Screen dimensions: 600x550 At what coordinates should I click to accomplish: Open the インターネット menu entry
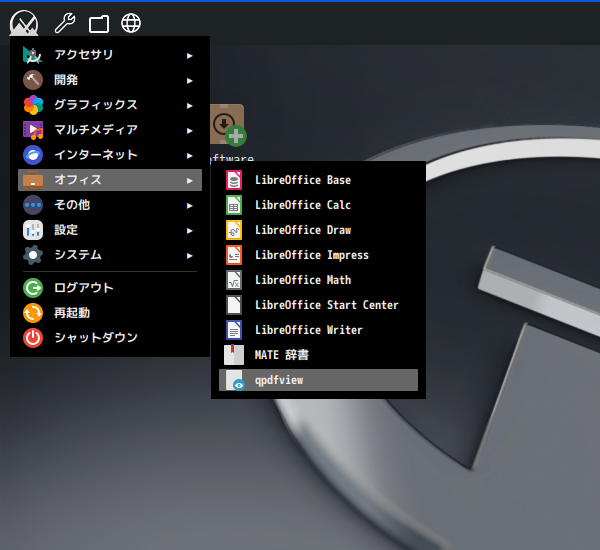pos(110,155)
